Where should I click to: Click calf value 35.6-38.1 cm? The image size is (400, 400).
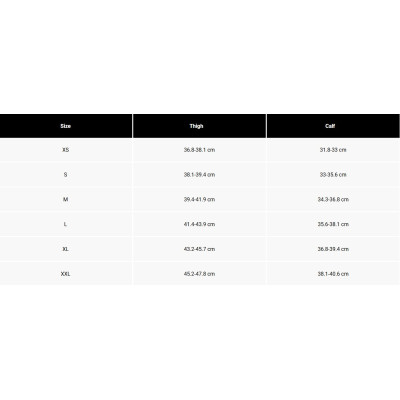pos(333,224)
